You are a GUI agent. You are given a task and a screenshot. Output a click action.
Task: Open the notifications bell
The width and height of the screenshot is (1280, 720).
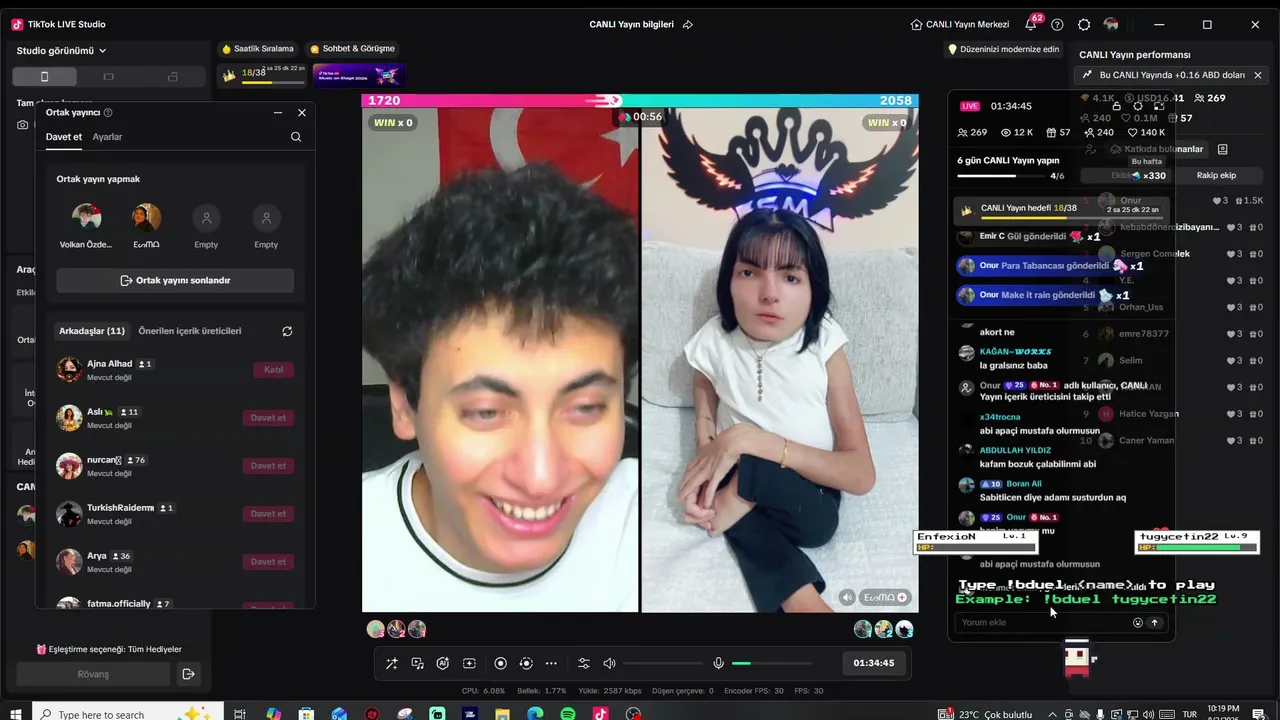1031,24
